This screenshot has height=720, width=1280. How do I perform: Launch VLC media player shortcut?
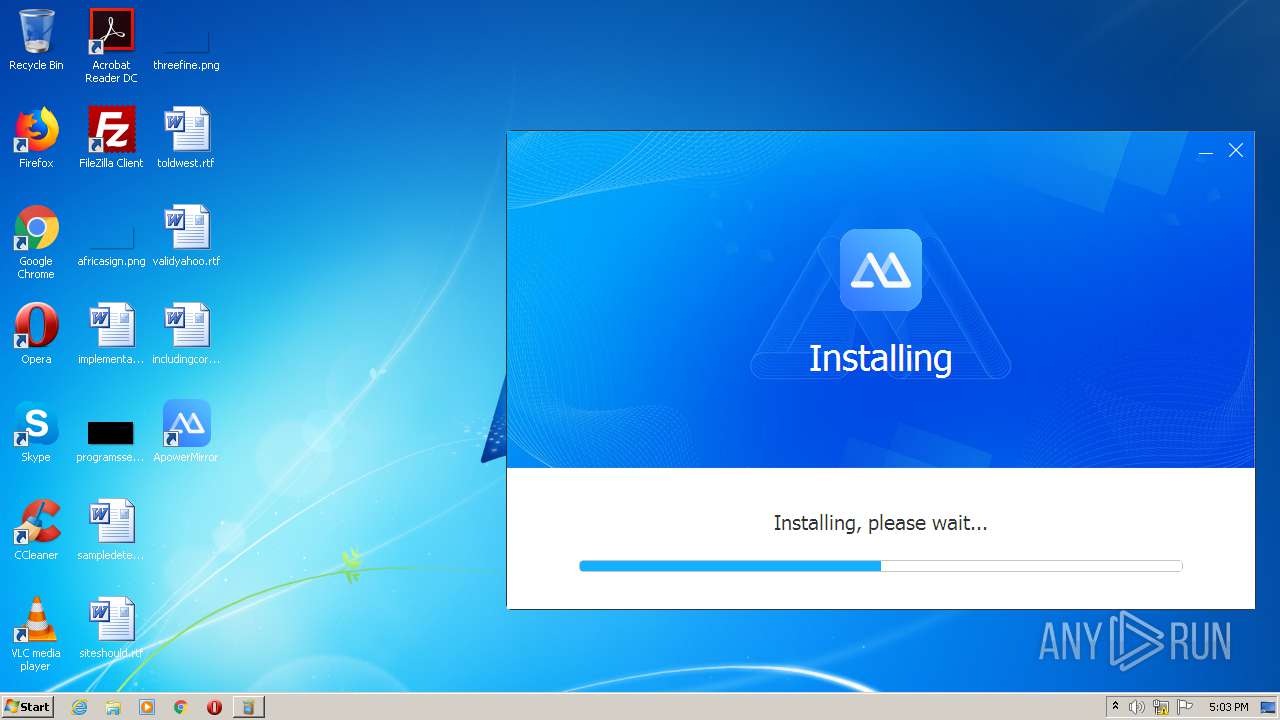(x=36, y=634)
